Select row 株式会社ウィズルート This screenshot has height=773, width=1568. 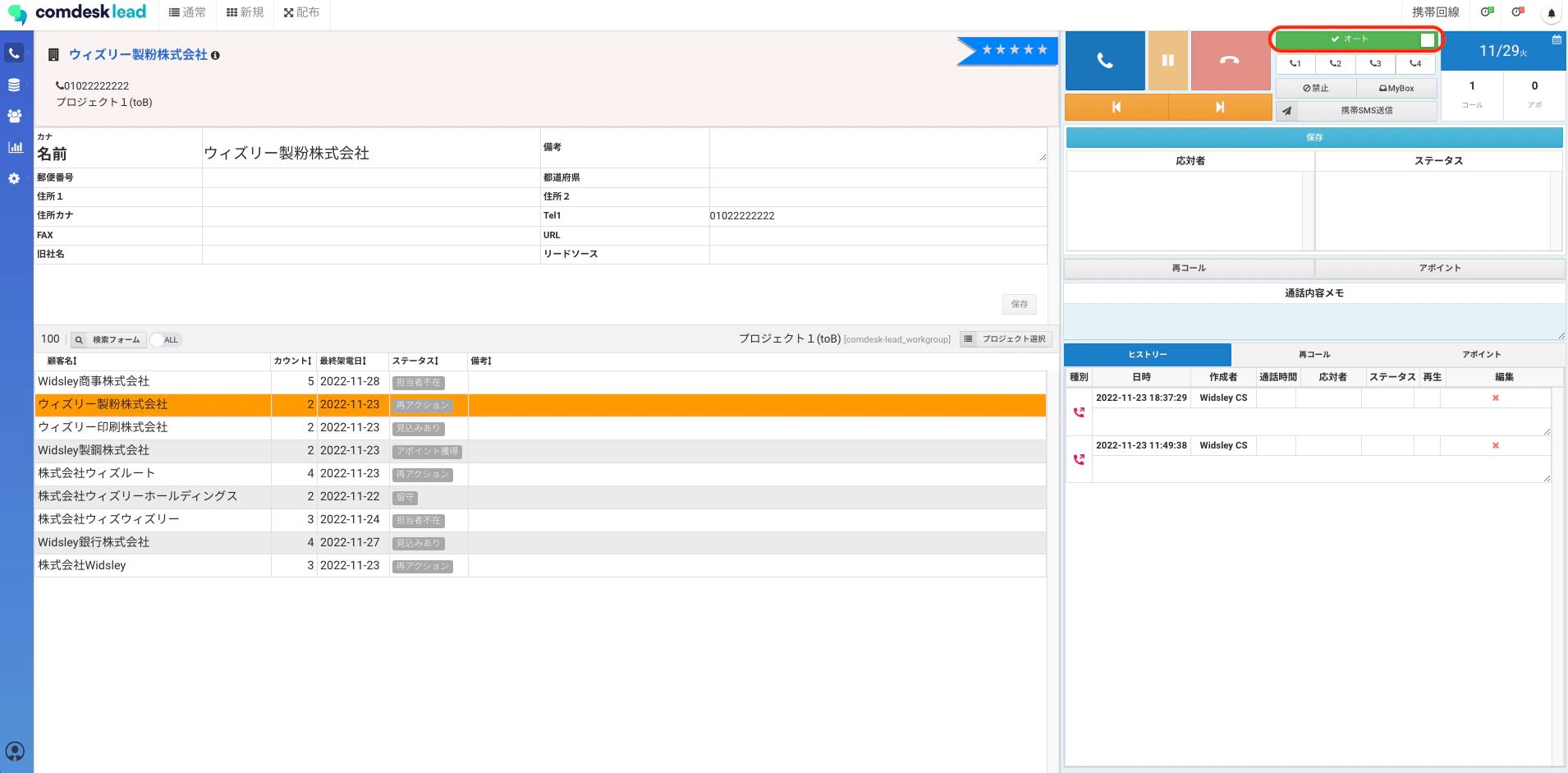(540, 474)
